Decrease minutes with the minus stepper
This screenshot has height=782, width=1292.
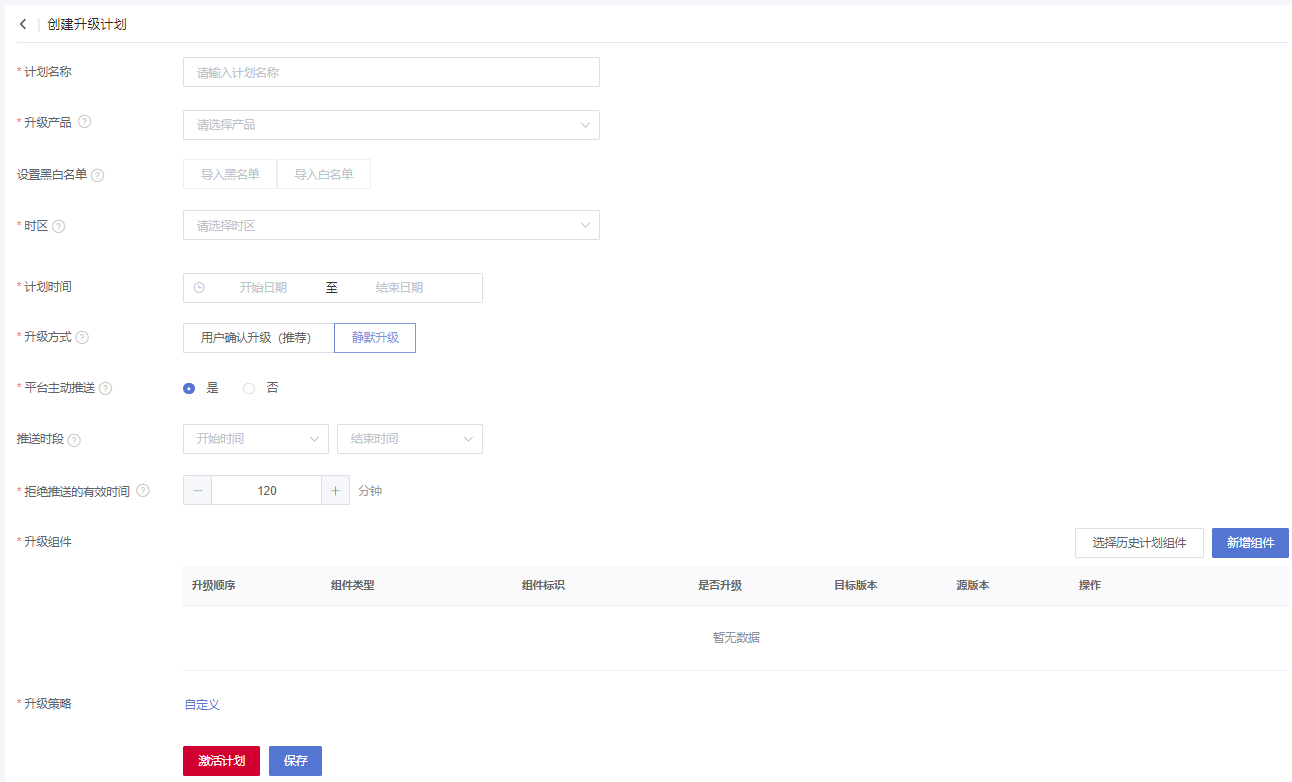(x=198, y=490)
